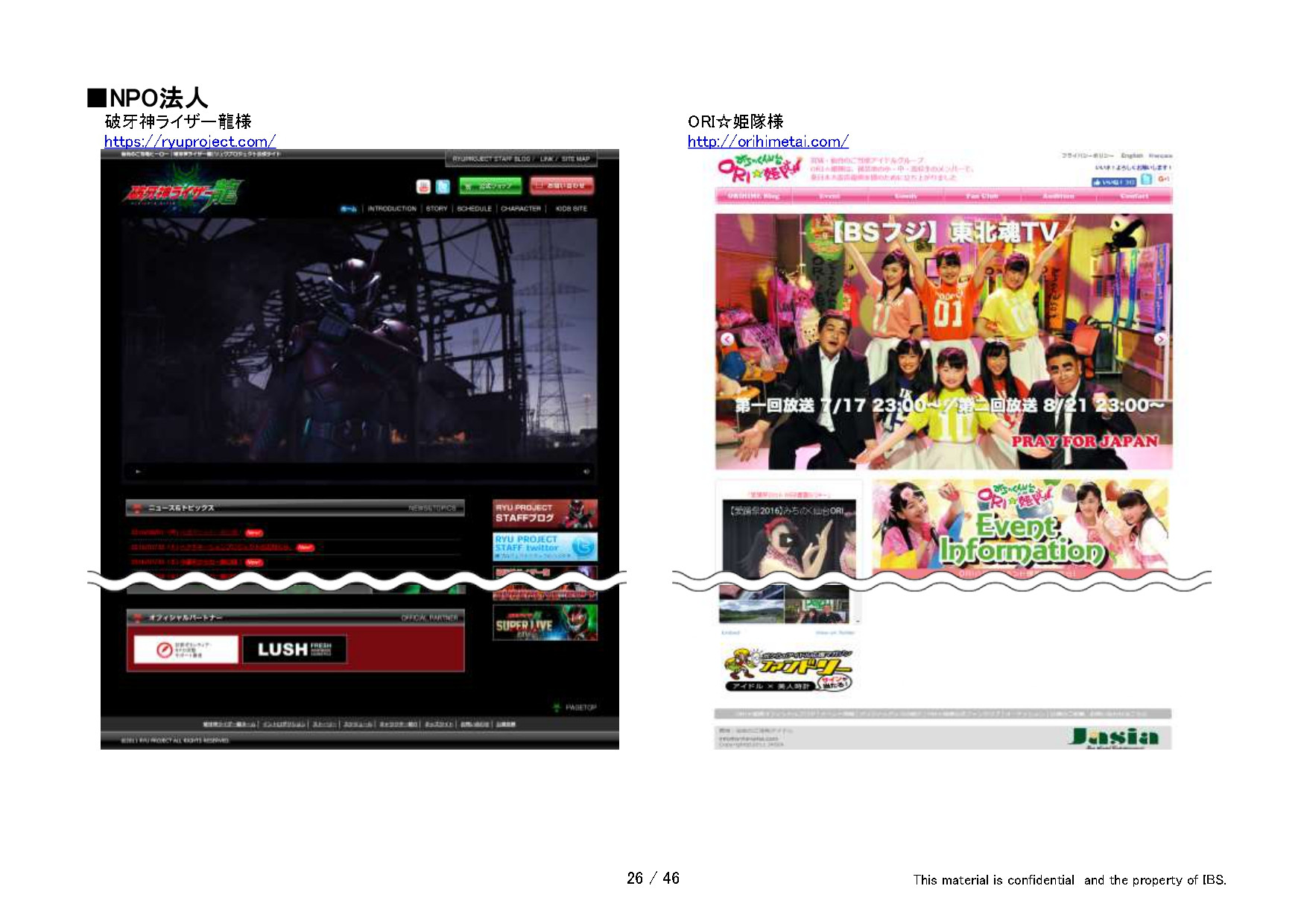Click the PAGETOP arrow icon

click(556, 707)
